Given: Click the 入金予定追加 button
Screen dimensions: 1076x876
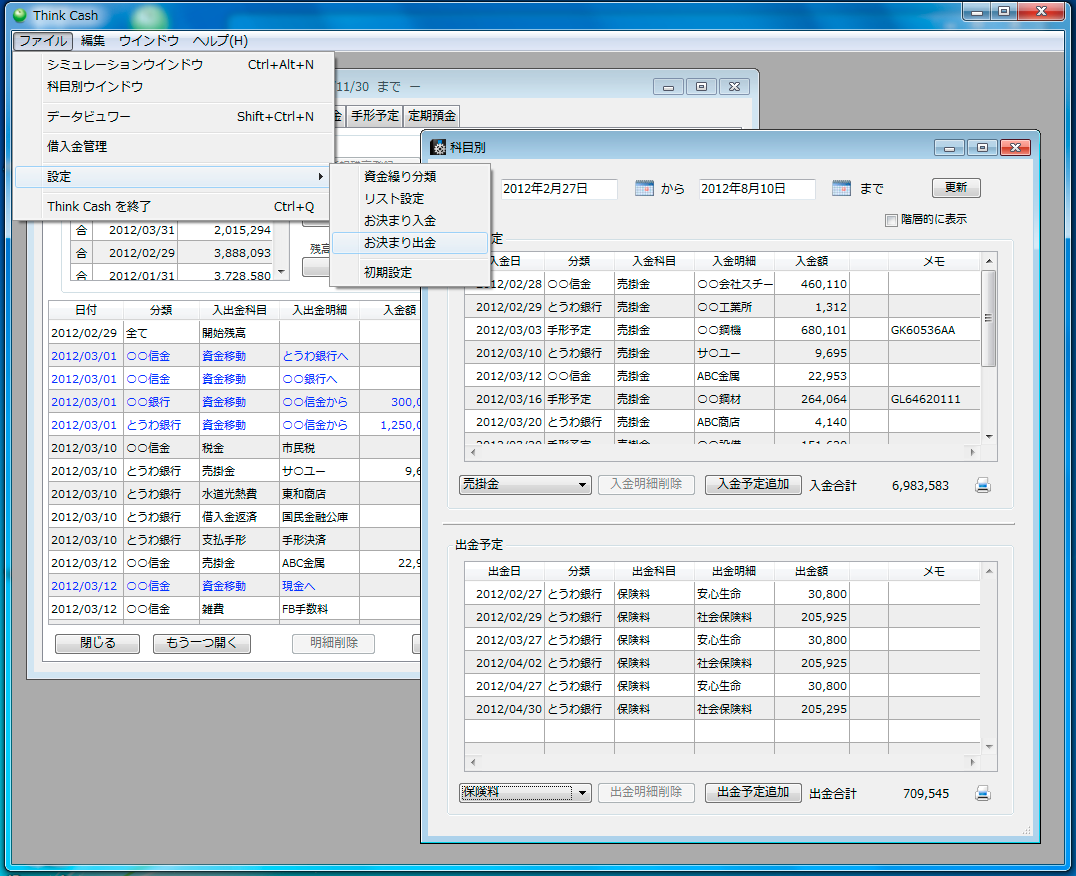Looking at the screenshot, I should tap(753, 484).
